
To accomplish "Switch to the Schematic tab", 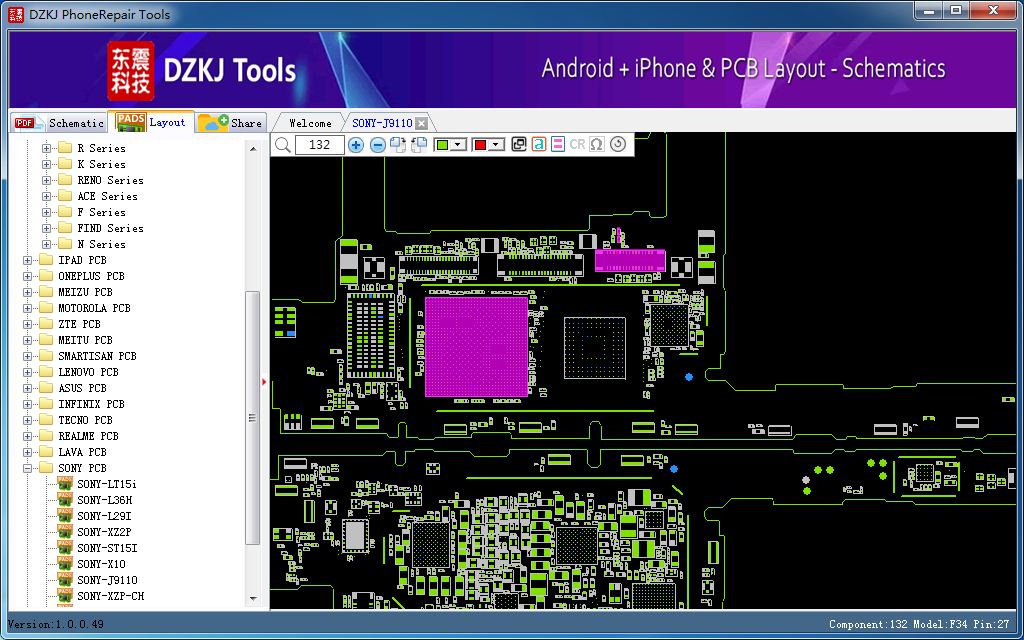I will click(59, 123).
